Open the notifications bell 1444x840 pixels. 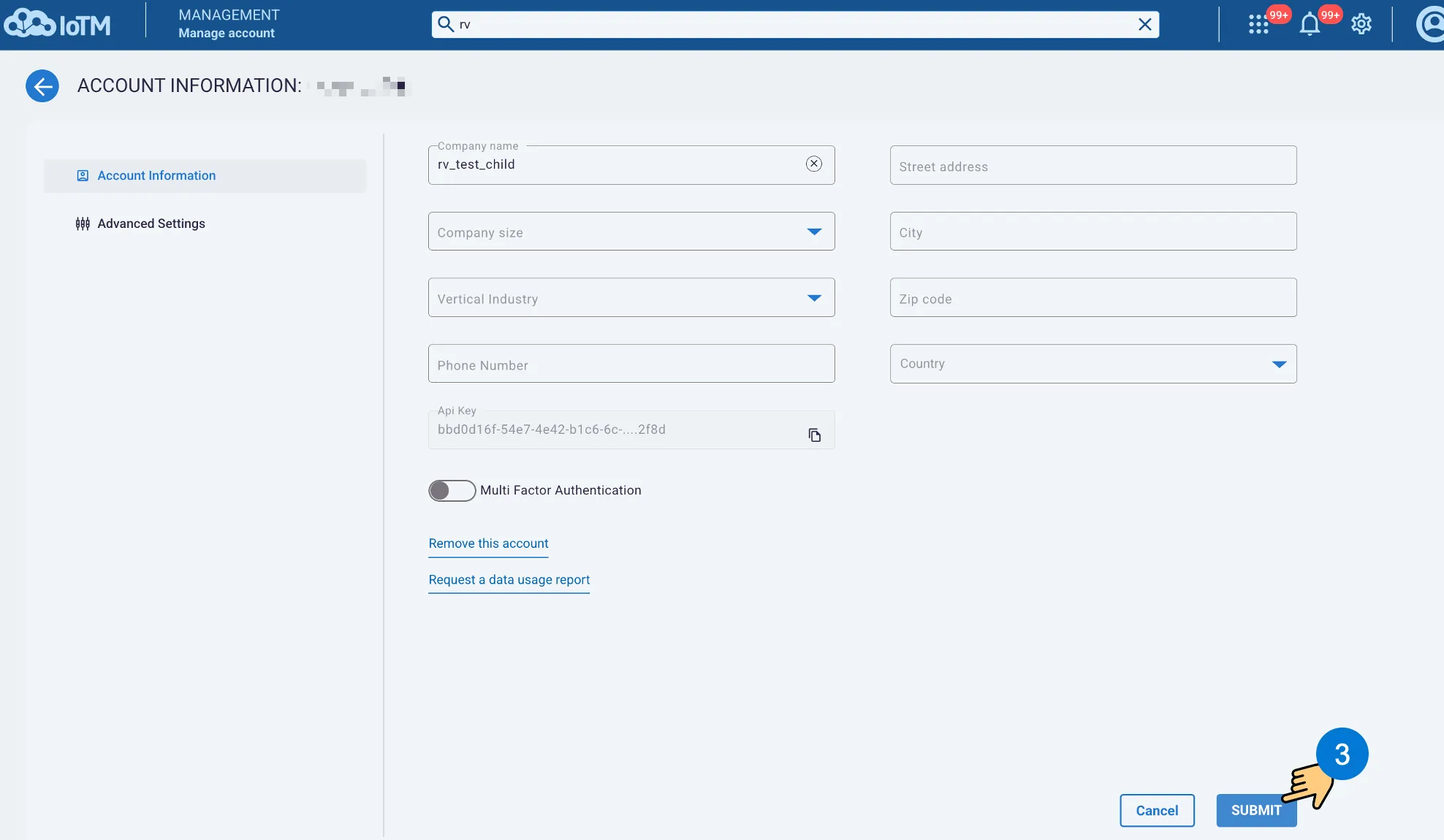(x=1310, y=25)
